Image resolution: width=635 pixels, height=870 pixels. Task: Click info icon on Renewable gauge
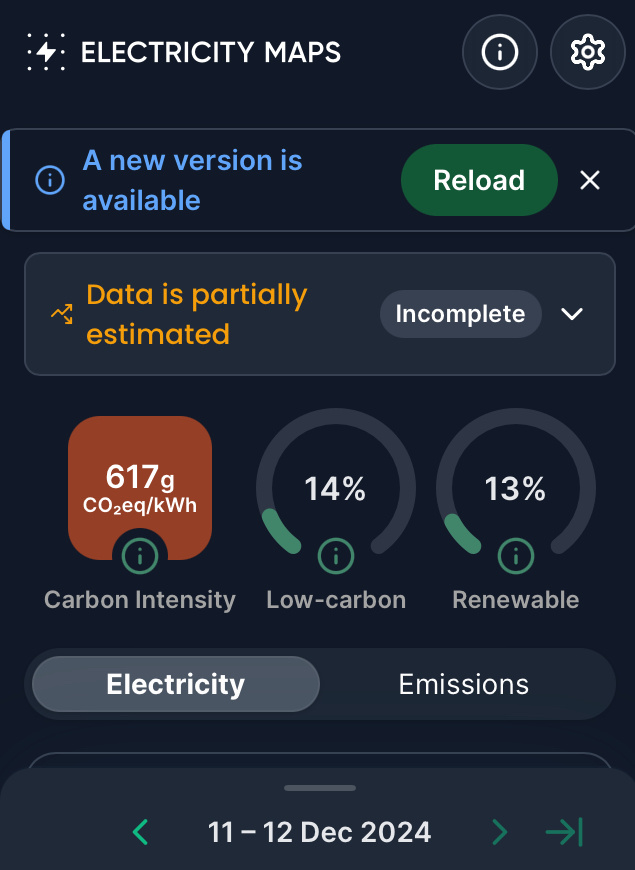click(x=516, y=554)
